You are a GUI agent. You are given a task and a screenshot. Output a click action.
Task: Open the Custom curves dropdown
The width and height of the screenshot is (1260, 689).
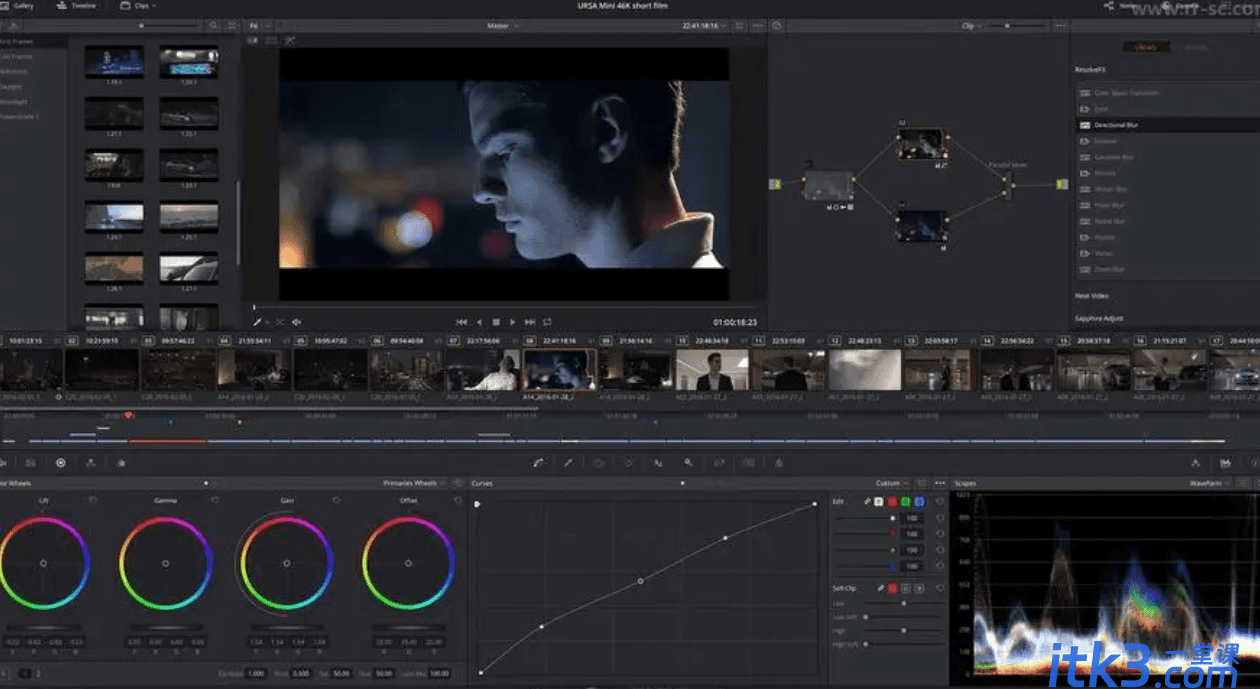click(892, 483)
